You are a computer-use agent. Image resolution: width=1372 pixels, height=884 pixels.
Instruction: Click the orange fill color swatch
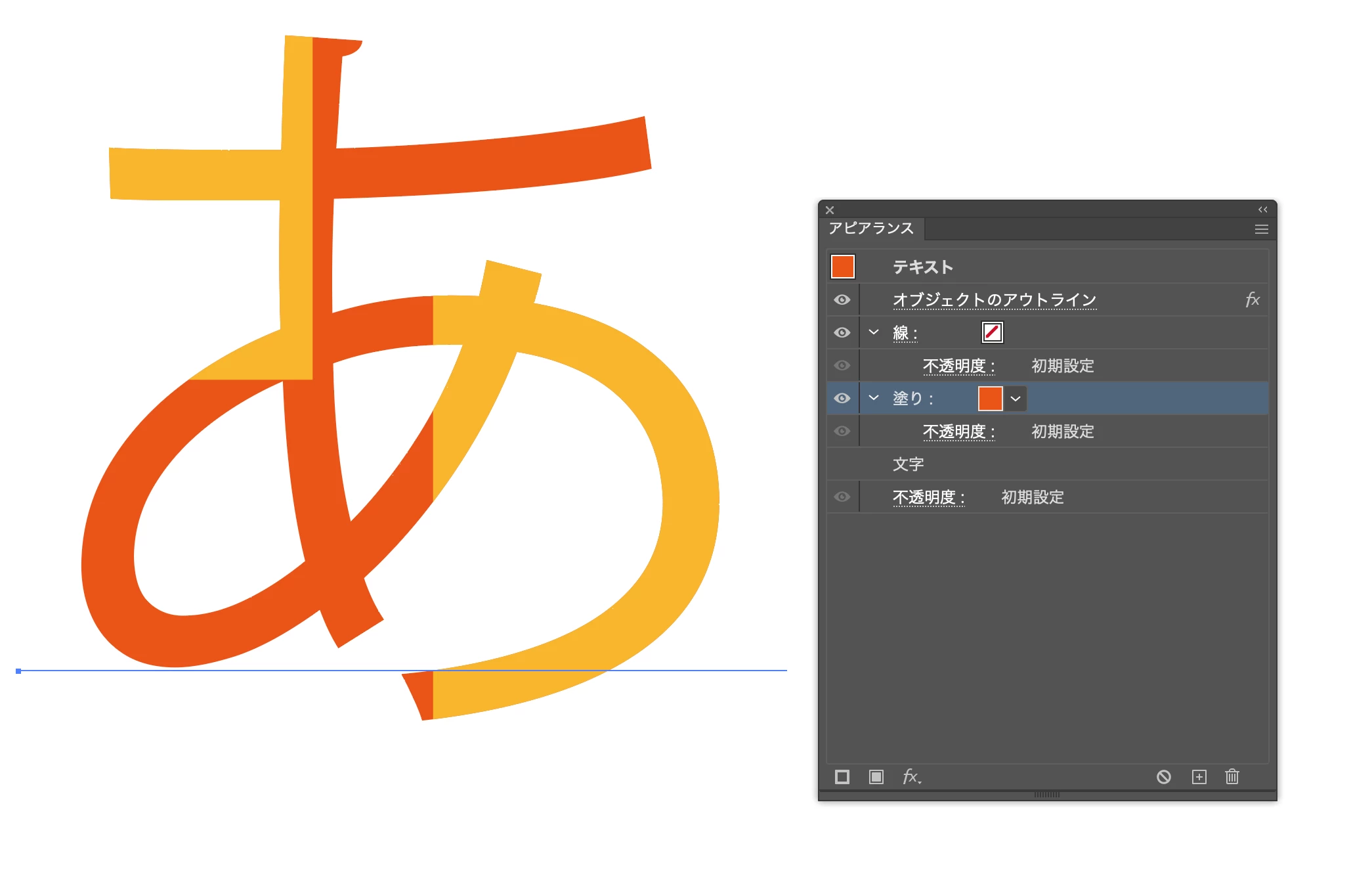coord(990,399)
